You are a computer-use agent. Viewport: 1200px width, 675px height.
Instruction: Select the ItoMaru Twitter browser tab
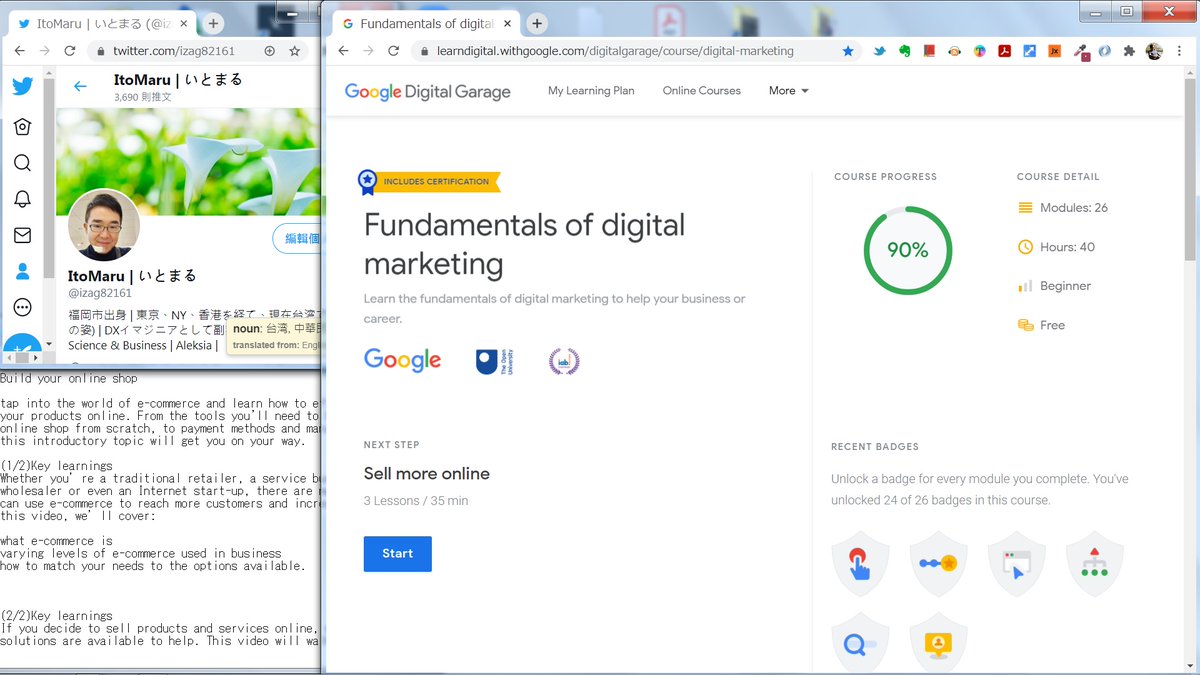[x=103, y=23]
